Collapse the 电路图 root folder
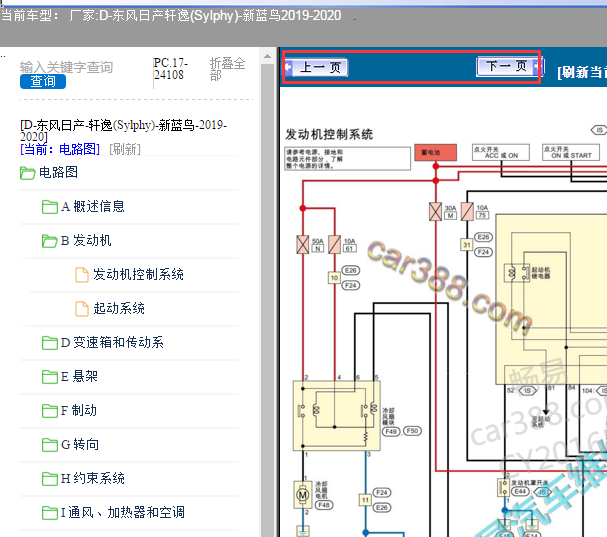 pyautogui.click(x=58, y=172)
